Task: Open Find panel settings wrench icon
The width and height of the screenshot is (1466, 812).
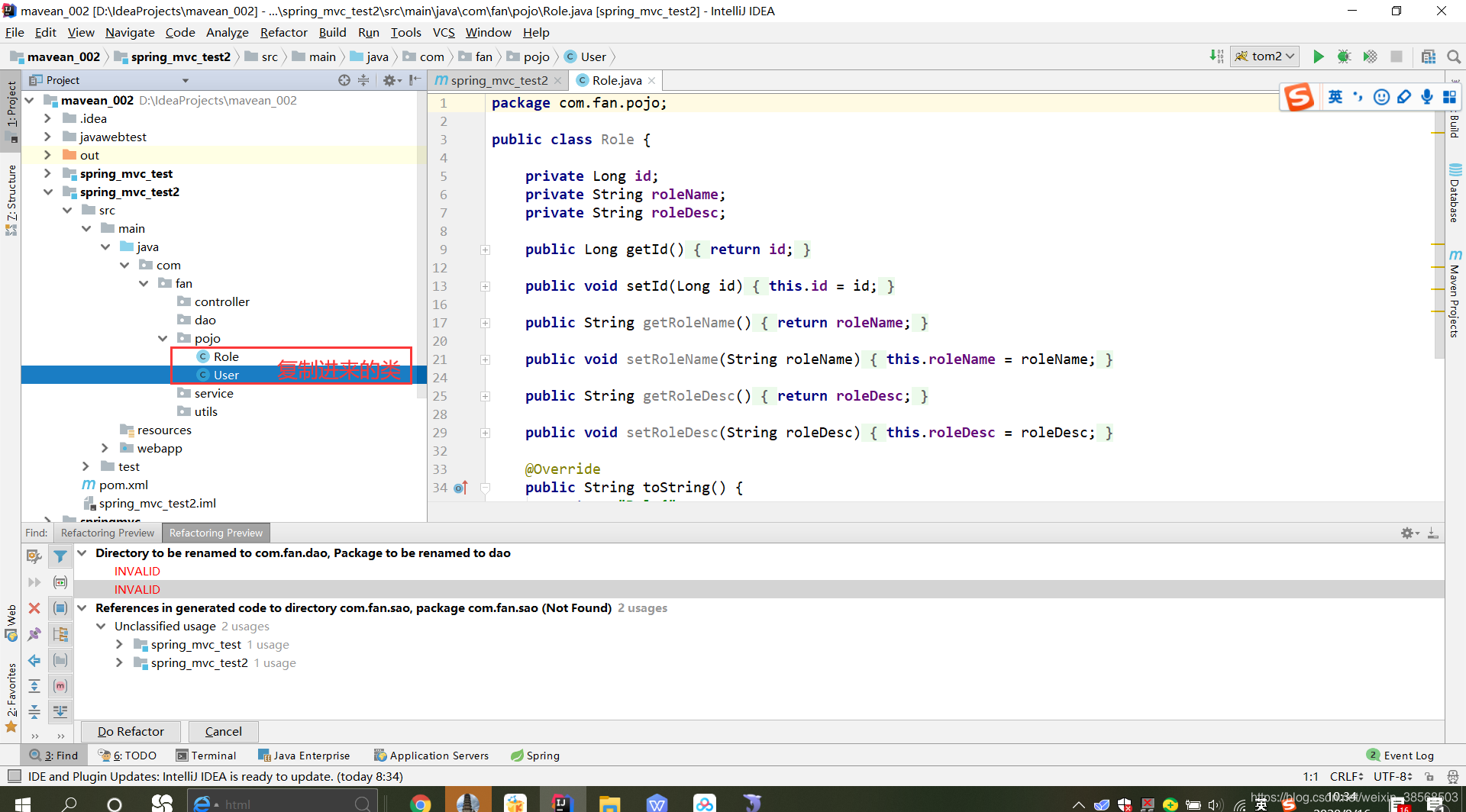Action: click(x=34, y=556)
